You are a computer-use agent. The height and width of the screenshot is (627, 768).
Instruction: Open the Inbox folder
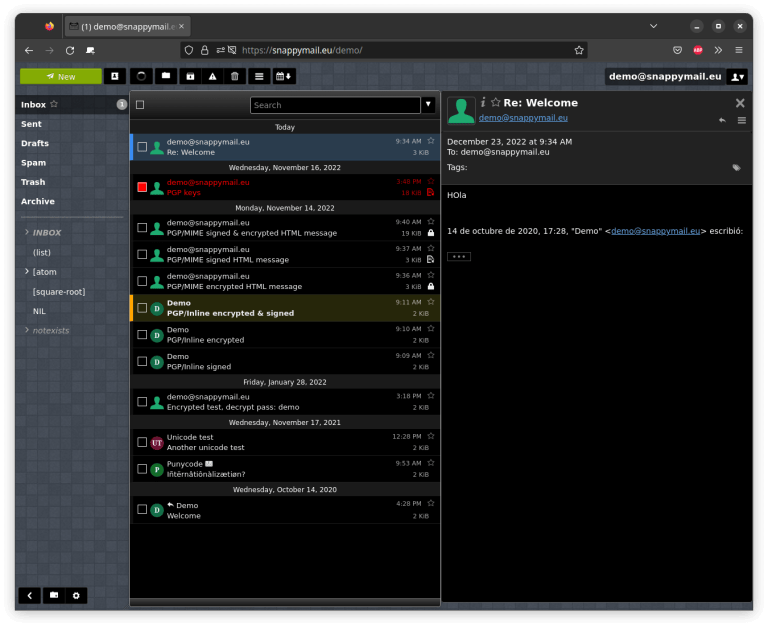pos(33,104)
